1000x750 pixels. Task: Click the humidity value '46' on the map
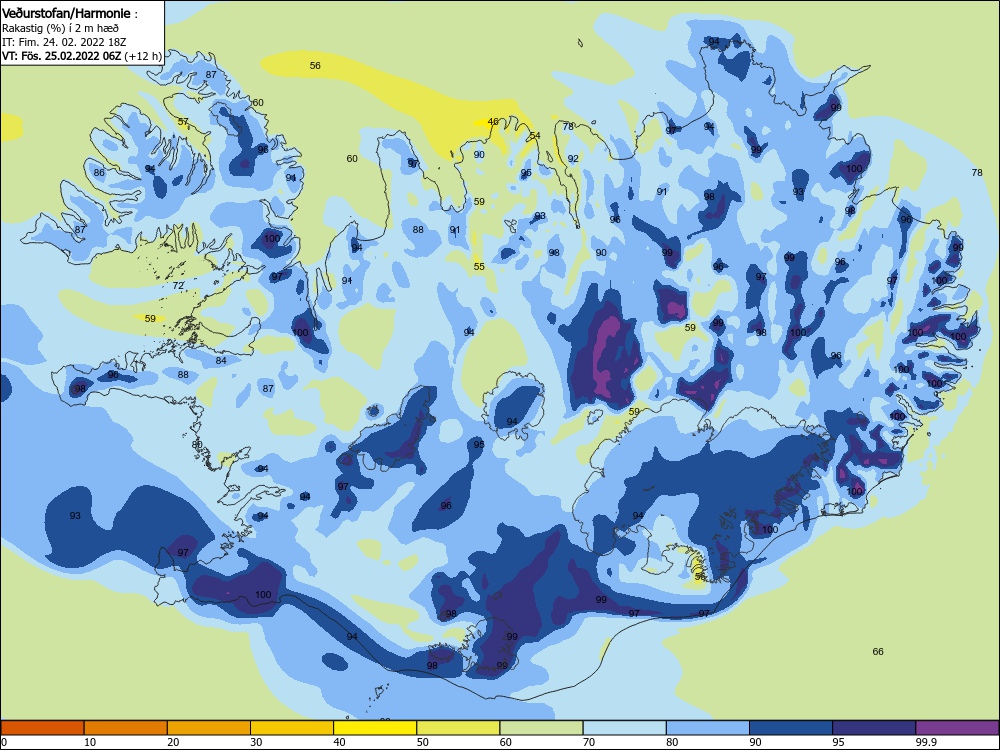tap(493, 122)
